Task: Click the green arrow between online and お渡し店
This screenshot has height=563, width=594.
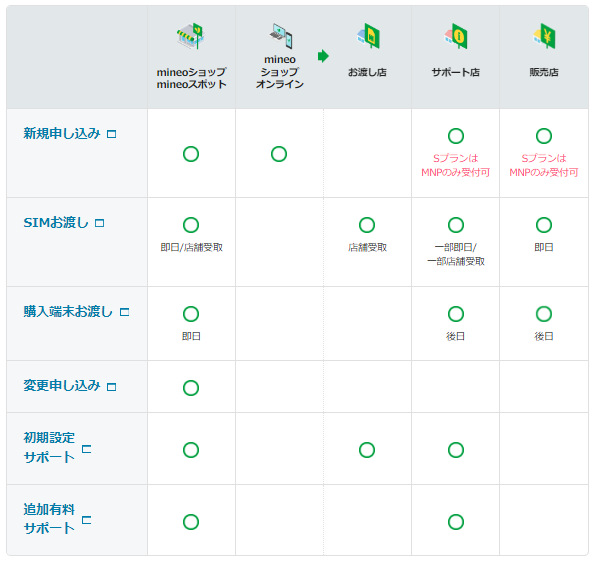Action: pos(323,56)
